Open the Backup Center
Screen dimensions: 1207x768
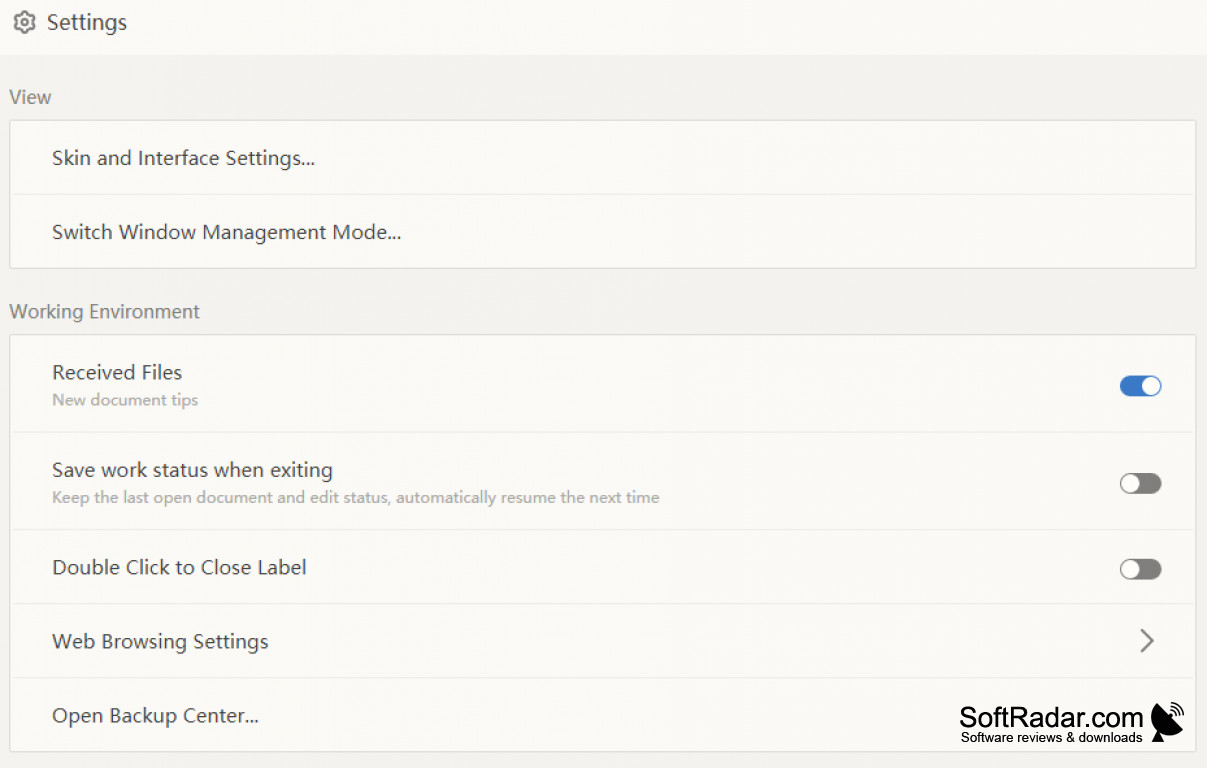(155, 715)
